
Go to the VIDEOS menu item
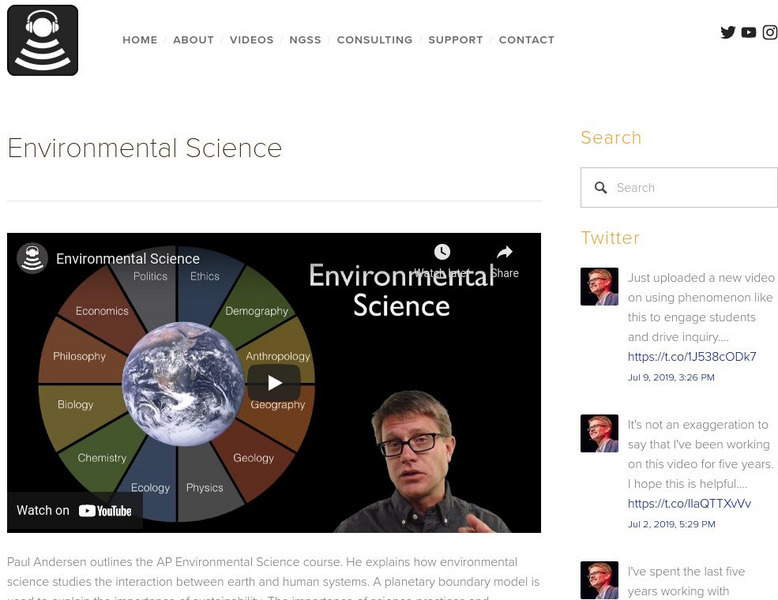[x=251, y=40]
